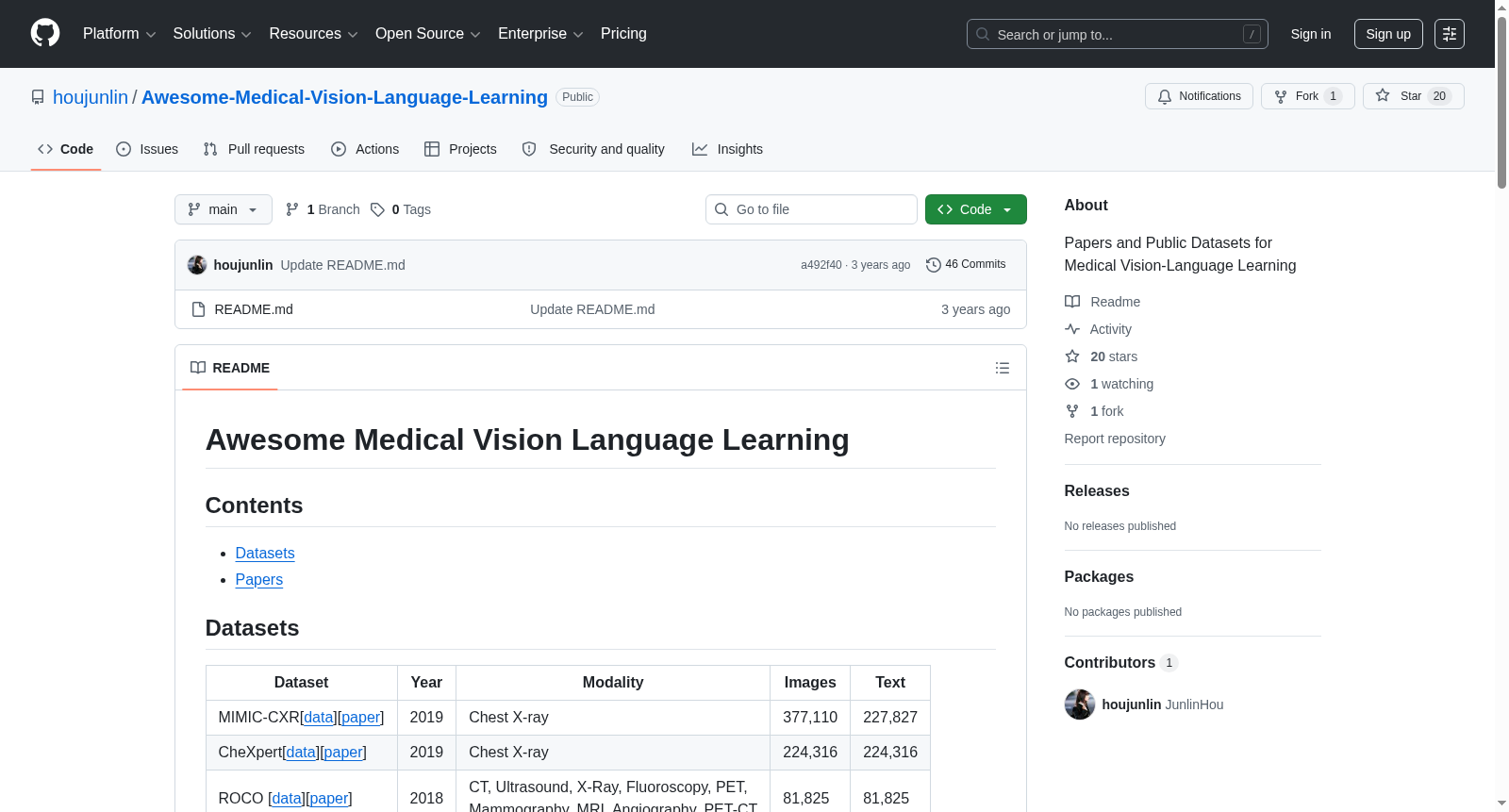Image resolution: width=1509 pixels, height=812 pixels.
Task: Open the CheXpert data link
Action: click(302, 753)
